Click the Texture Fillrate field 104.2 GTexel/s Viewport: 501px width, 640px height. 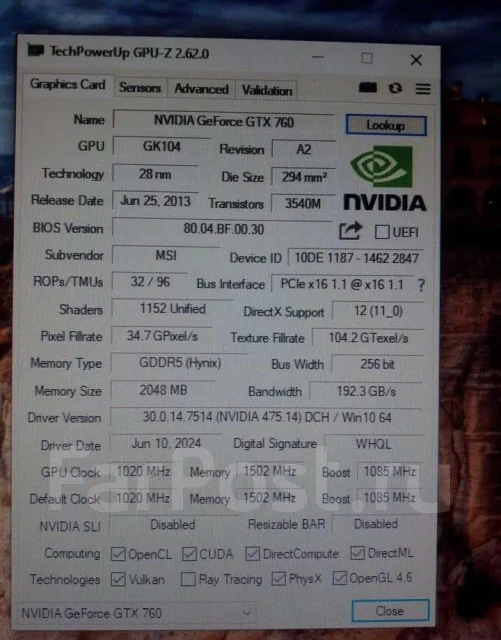(x=368, y=338)
